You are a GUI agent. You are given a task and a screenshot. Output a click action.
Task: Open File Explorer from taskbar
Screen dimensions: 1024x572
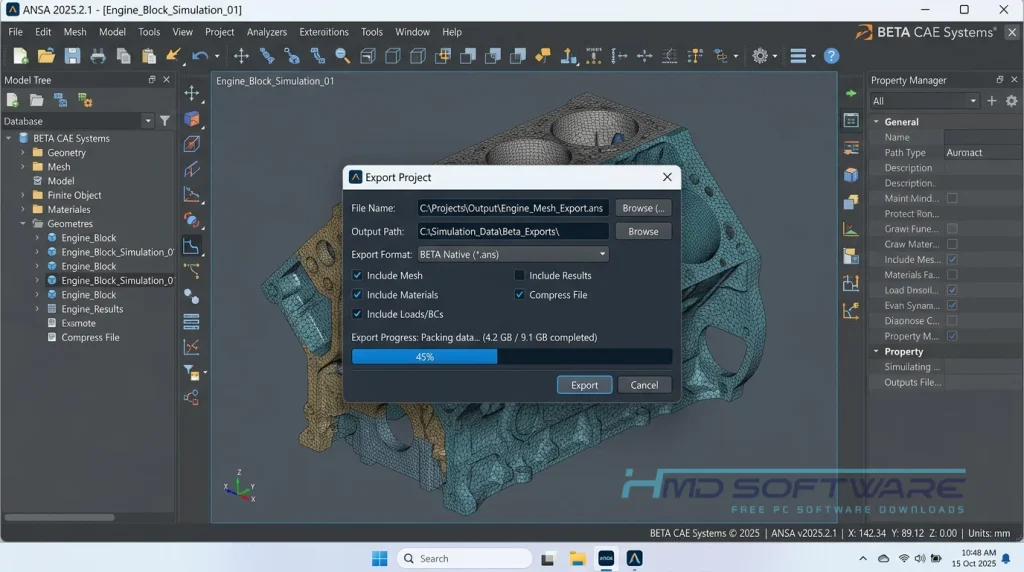pos(577,558)
